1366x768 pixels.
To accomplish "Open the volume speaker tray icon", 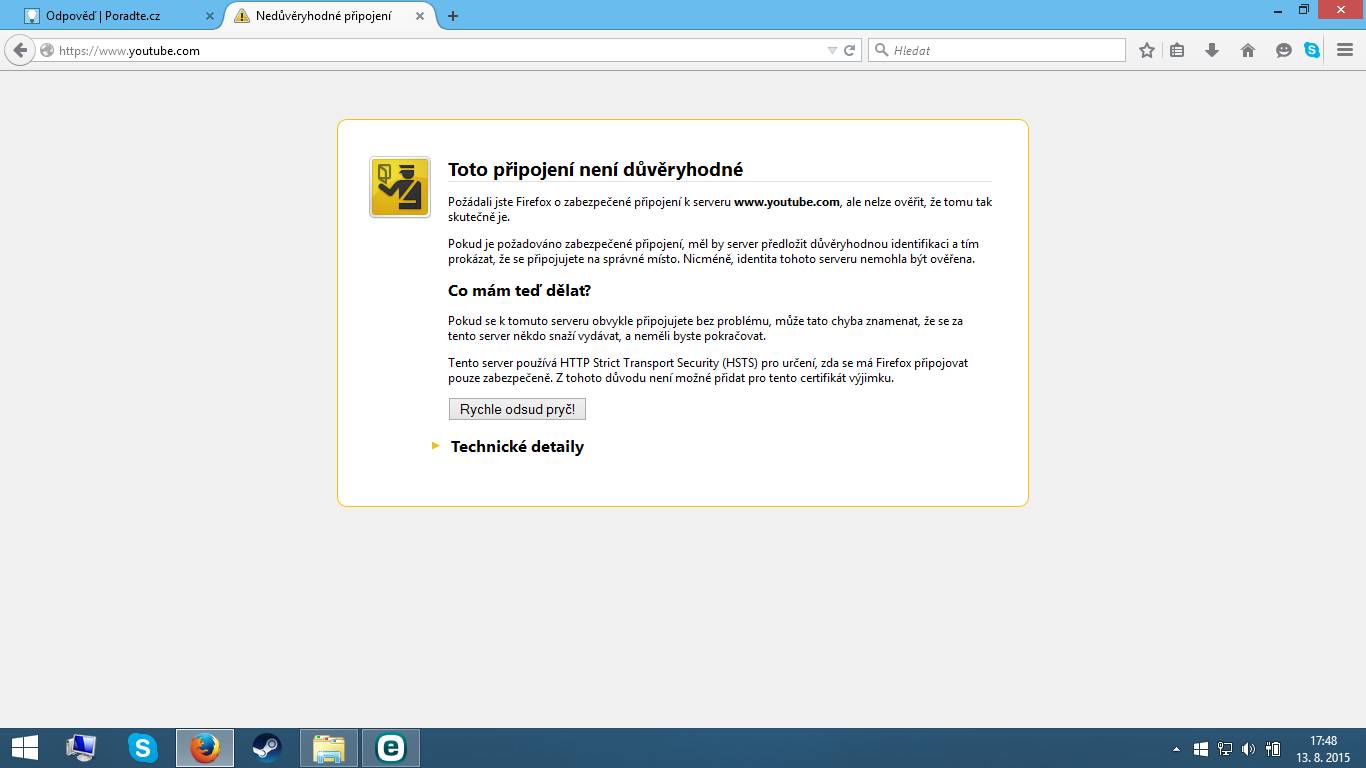I will click(1248, 748).
